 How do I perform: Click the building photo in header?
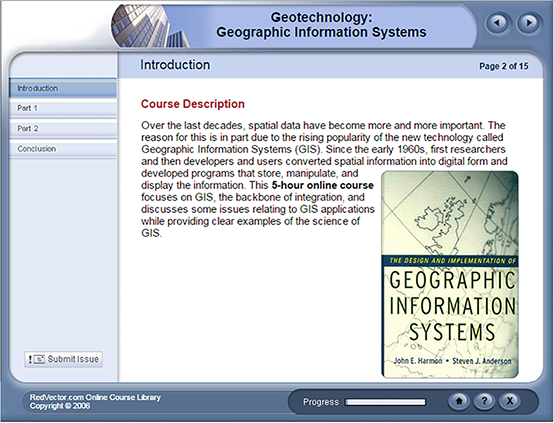(151, 26)
